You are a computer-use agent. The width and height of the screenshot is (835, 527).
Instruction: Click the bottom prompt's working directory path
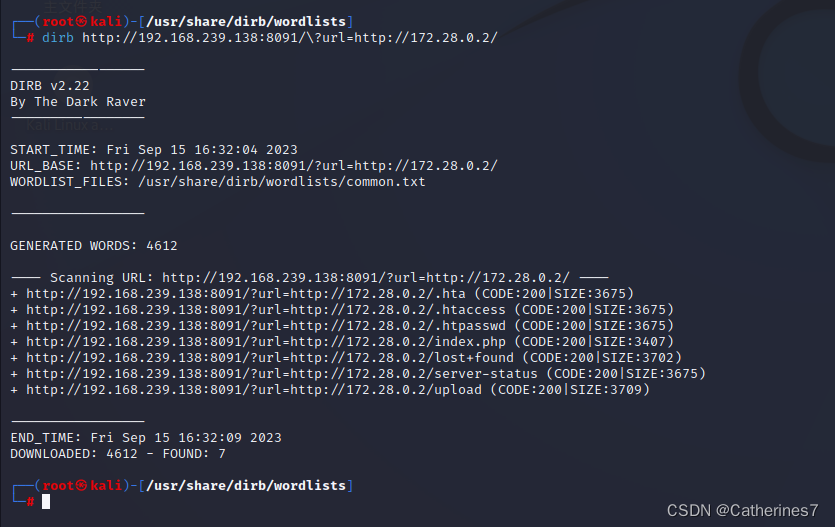pos(246,486)
